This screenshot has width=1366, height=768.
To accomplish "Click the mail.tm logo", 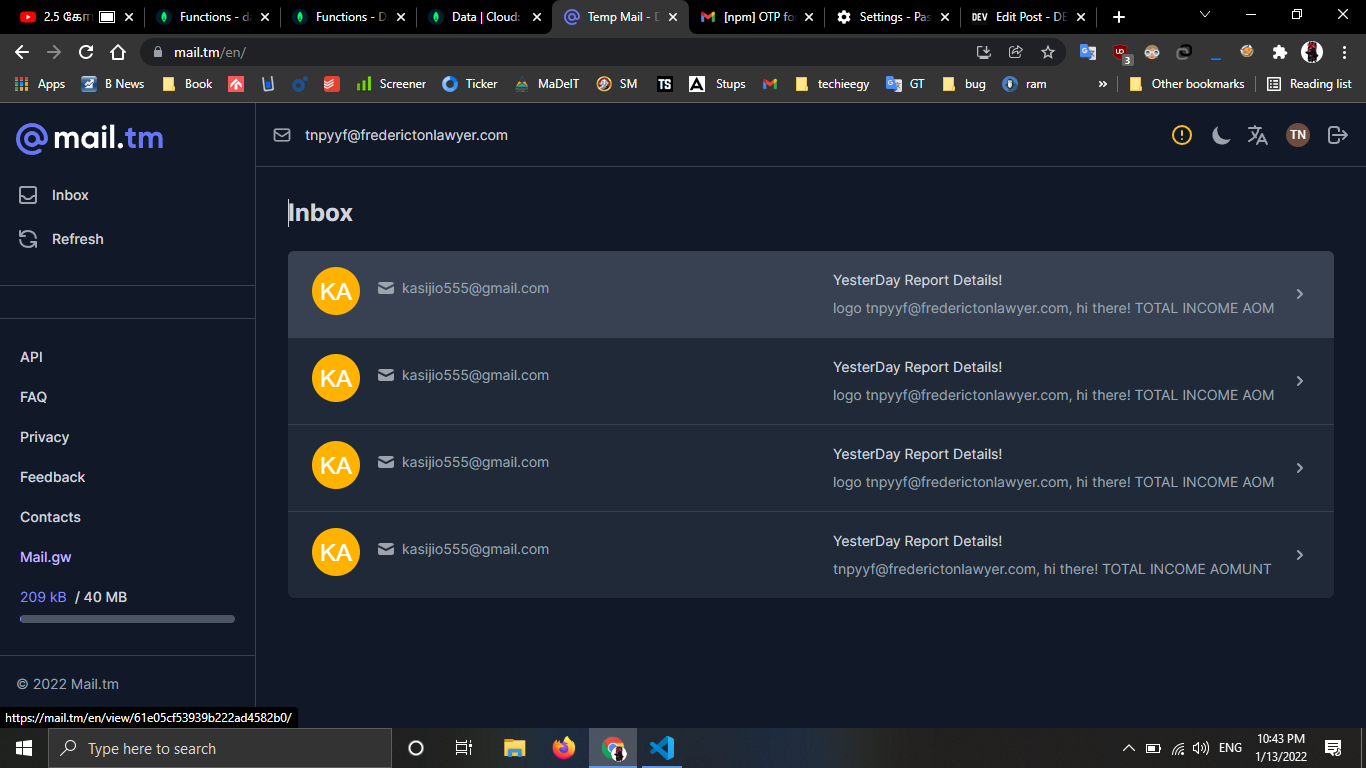I will [x=90, y=138].
